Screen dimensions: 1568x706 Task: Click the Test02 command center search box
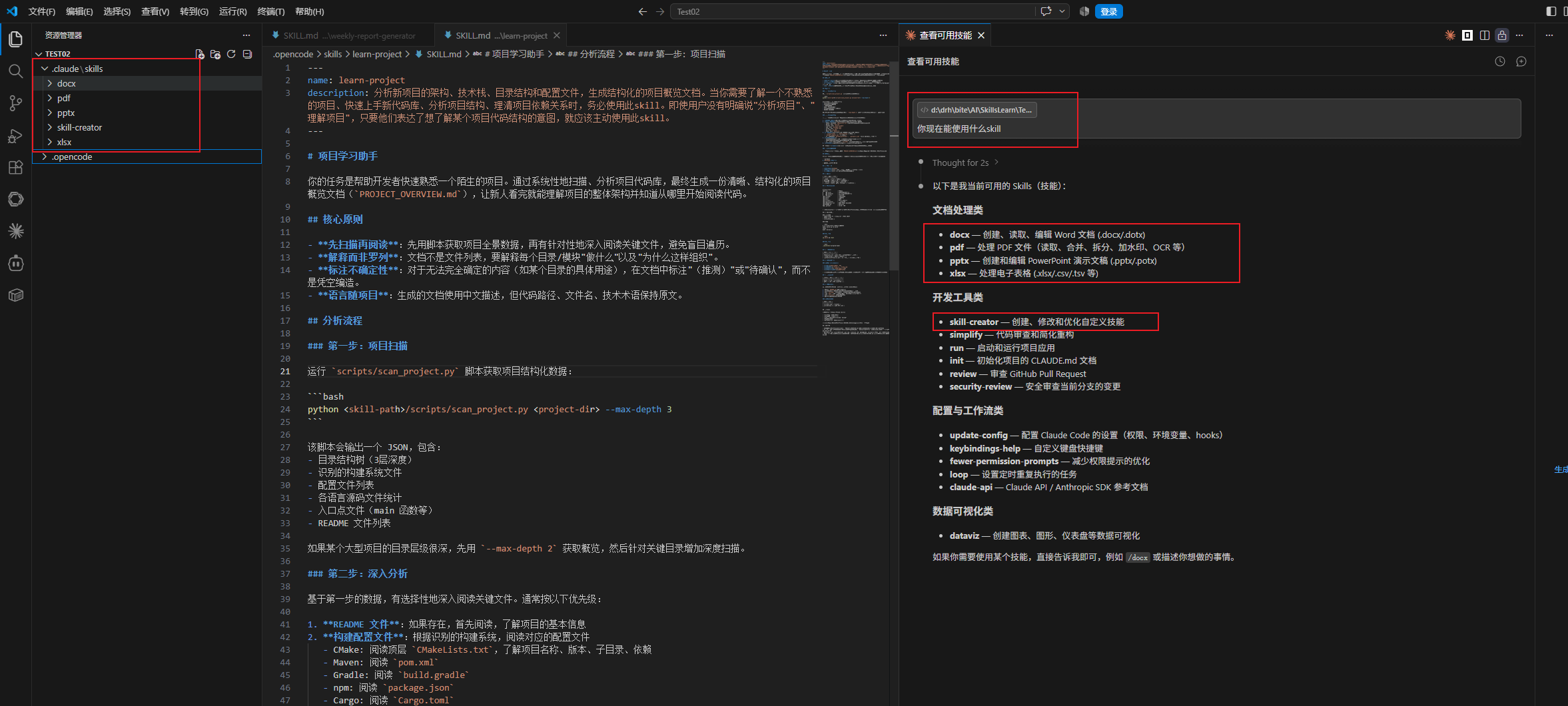(853, 11)
